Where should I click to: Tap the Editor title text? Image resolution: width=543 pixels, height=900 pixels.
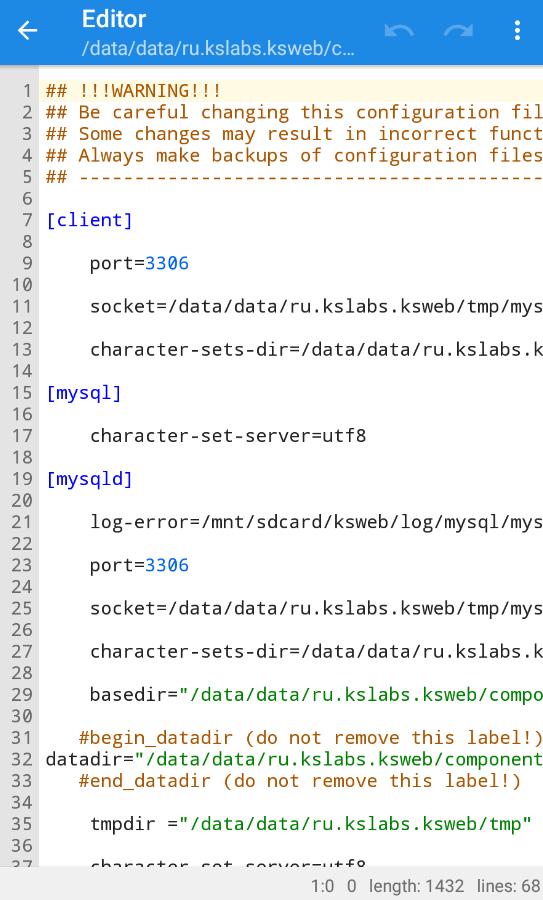(x=114, y=19)
